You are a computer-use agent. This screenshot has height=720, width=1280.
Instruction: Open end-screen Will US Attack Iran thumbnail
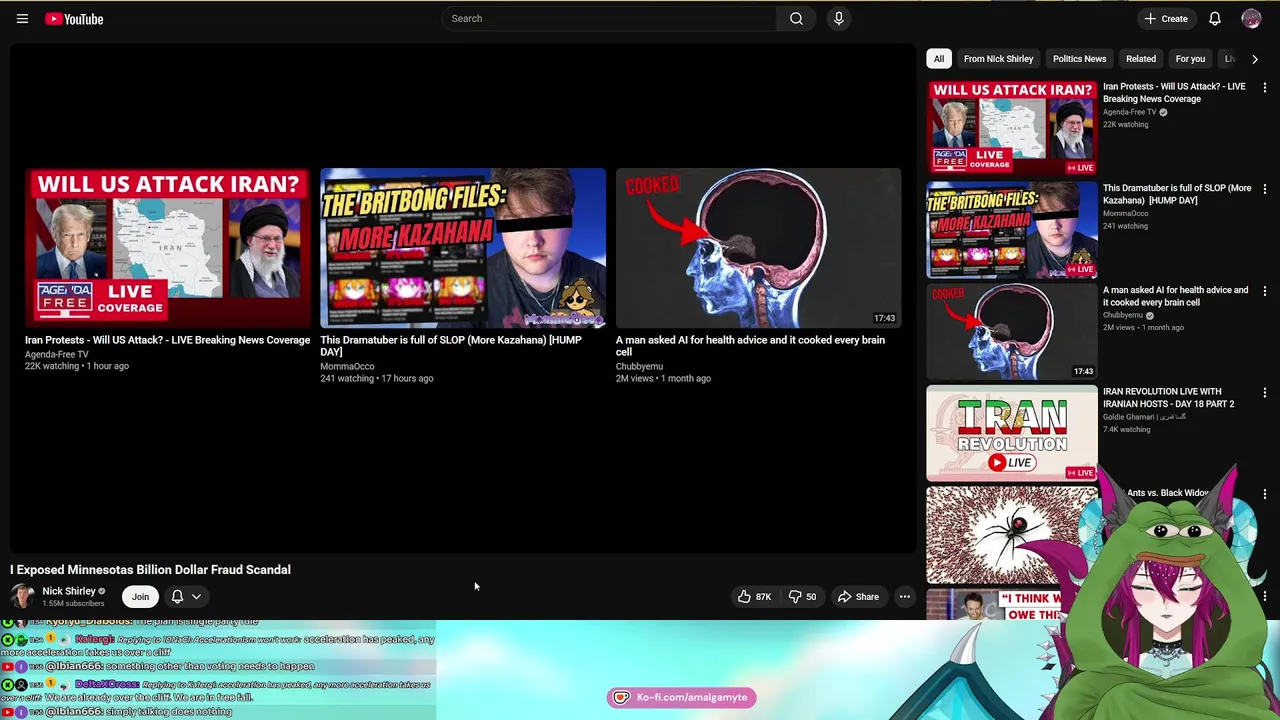tap(167, 248)
